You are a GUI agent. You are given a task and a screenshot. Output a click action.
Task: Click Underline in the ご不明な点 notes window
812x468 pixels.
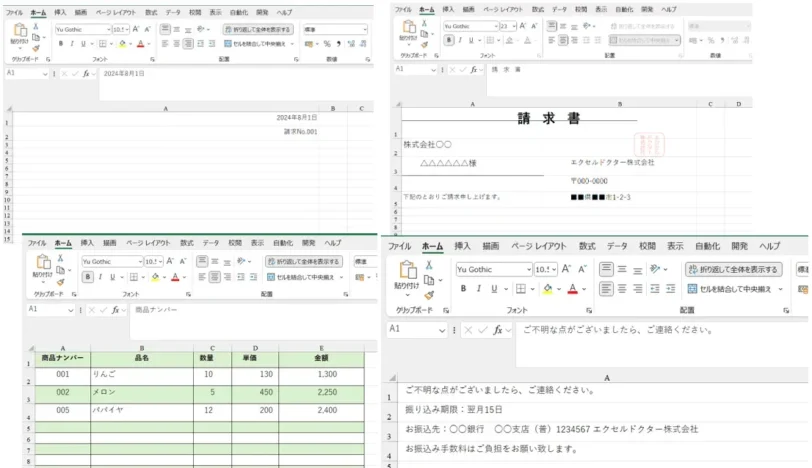[x=494, y=289]
